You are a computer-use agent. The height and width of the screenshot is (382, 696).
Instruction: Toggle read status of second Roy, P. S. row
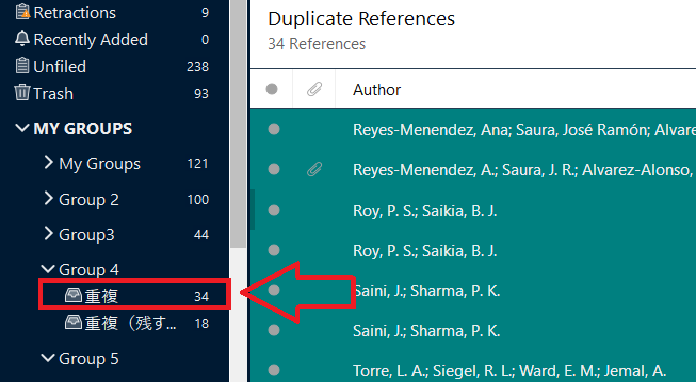(274, 250)
